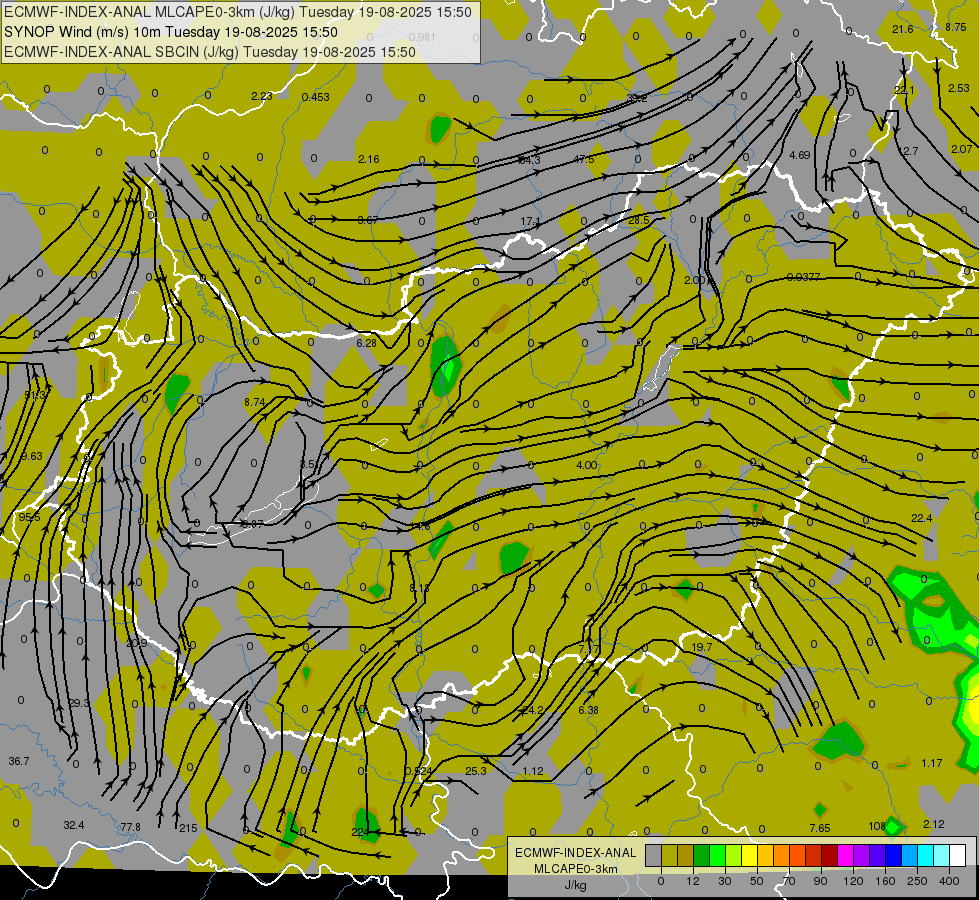Click the map value 0.453
Screen dimensions: 979x900
[315, 97]
